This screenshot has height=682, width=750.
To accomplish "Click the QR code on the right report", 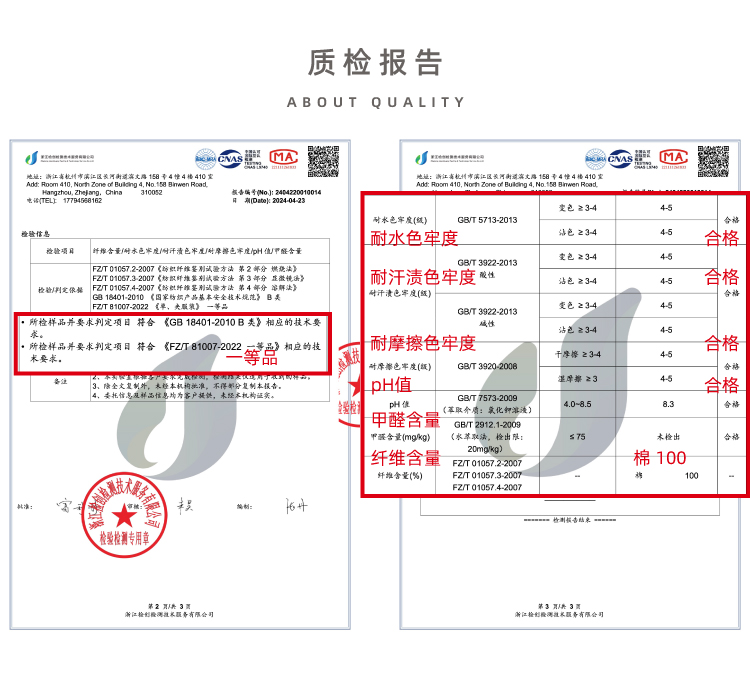I will pos(713,162).
